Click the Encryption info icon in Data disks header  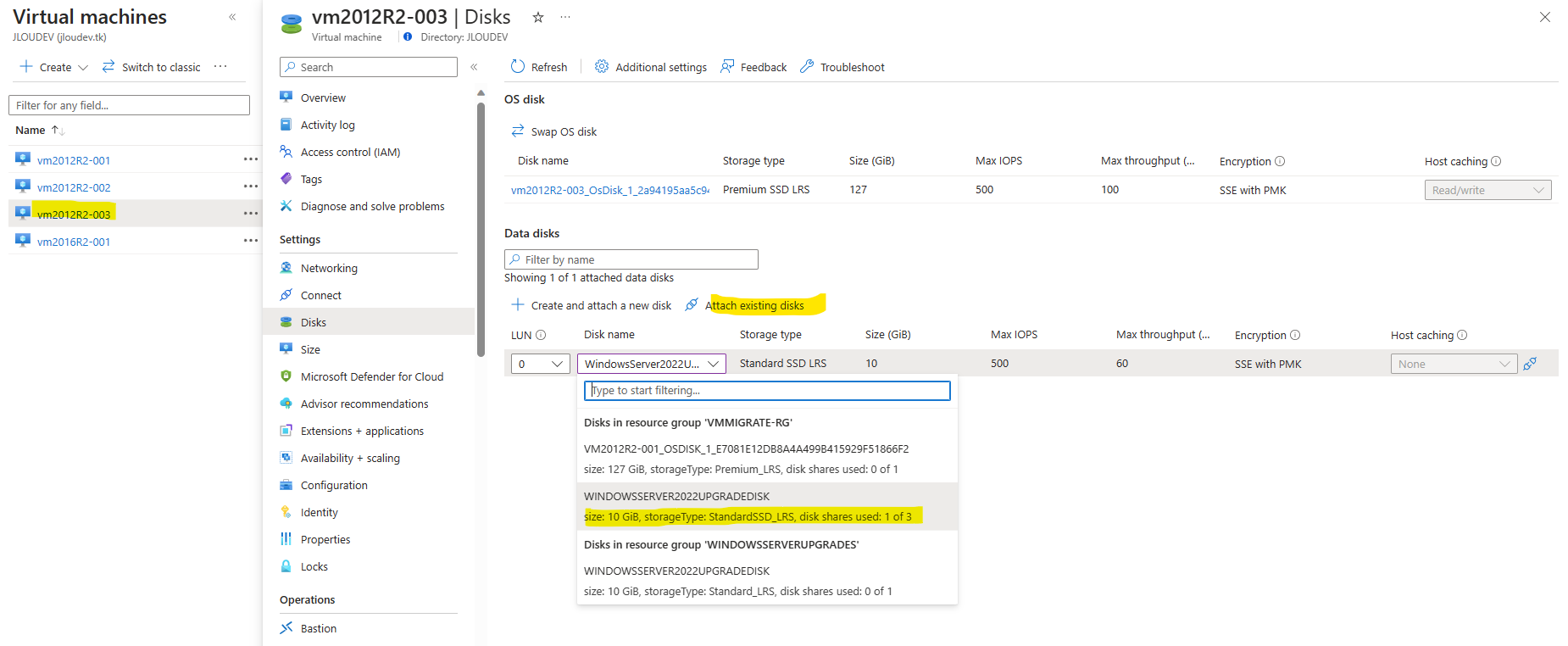tap(1295, 335)
